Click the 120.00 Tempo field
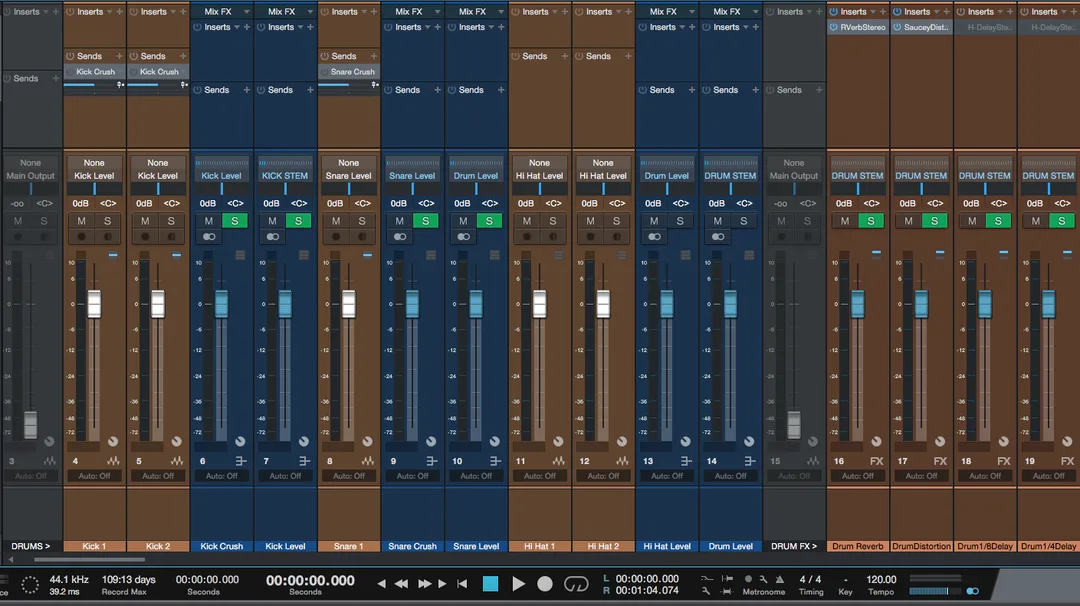The width and height of the screenshot is (1080, 606). [x=881, y=580]
